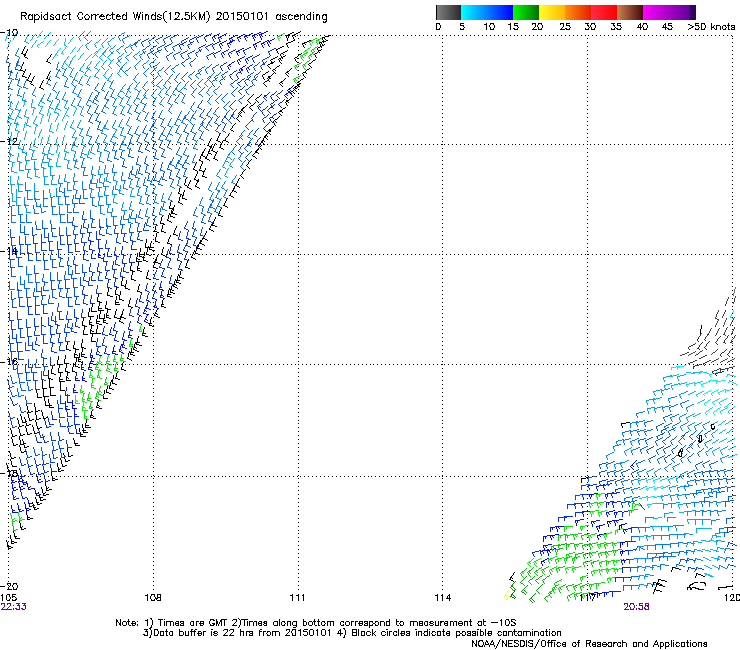Click the latitude label '-16'
The width and height of the screenshot is (740, 650).
pyautogui.click(x=9, y=362)
